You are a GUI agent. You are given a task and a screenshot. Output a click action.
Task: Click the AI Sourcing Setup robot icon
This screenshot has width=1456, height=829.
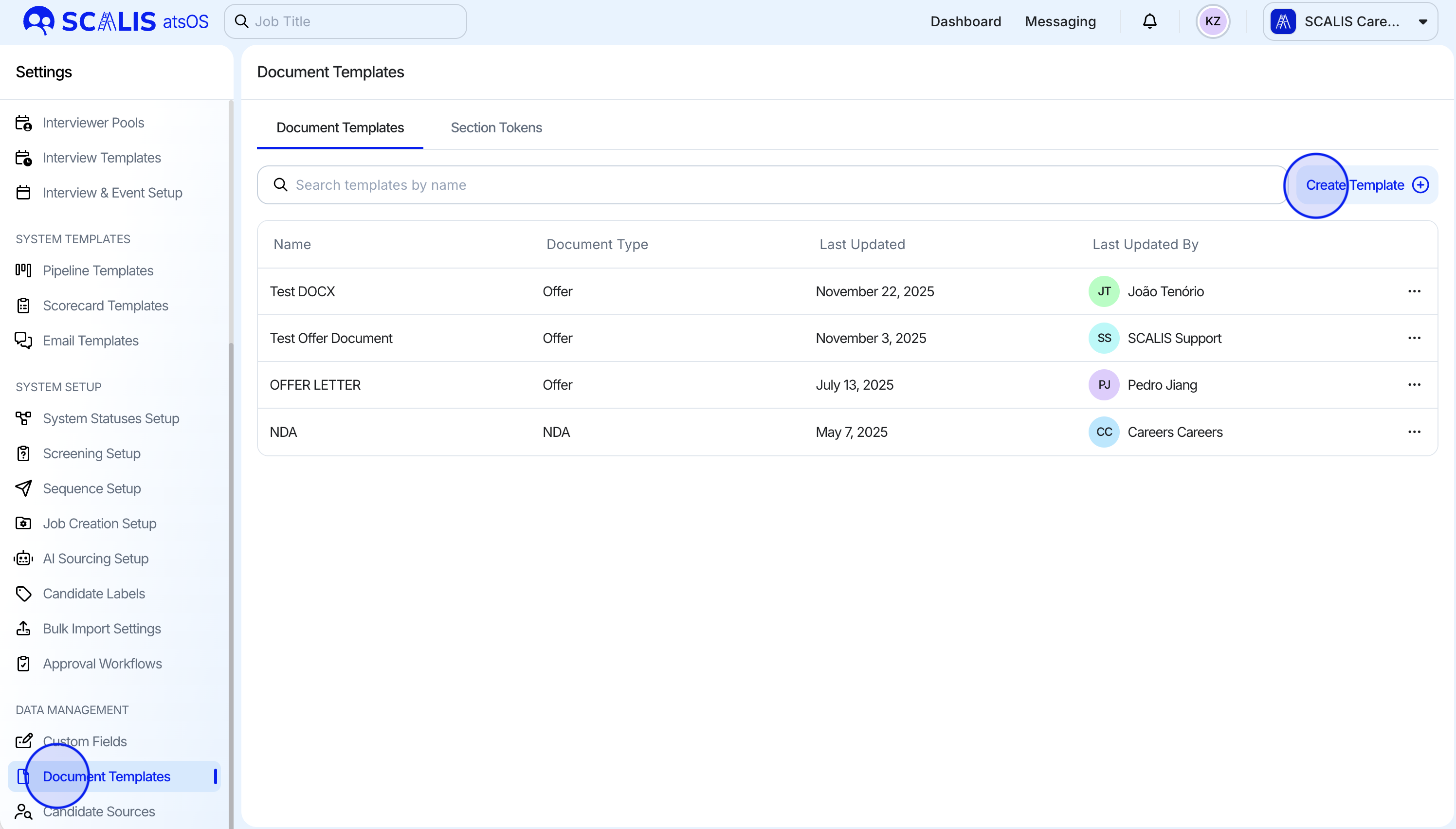pos(23,559)
